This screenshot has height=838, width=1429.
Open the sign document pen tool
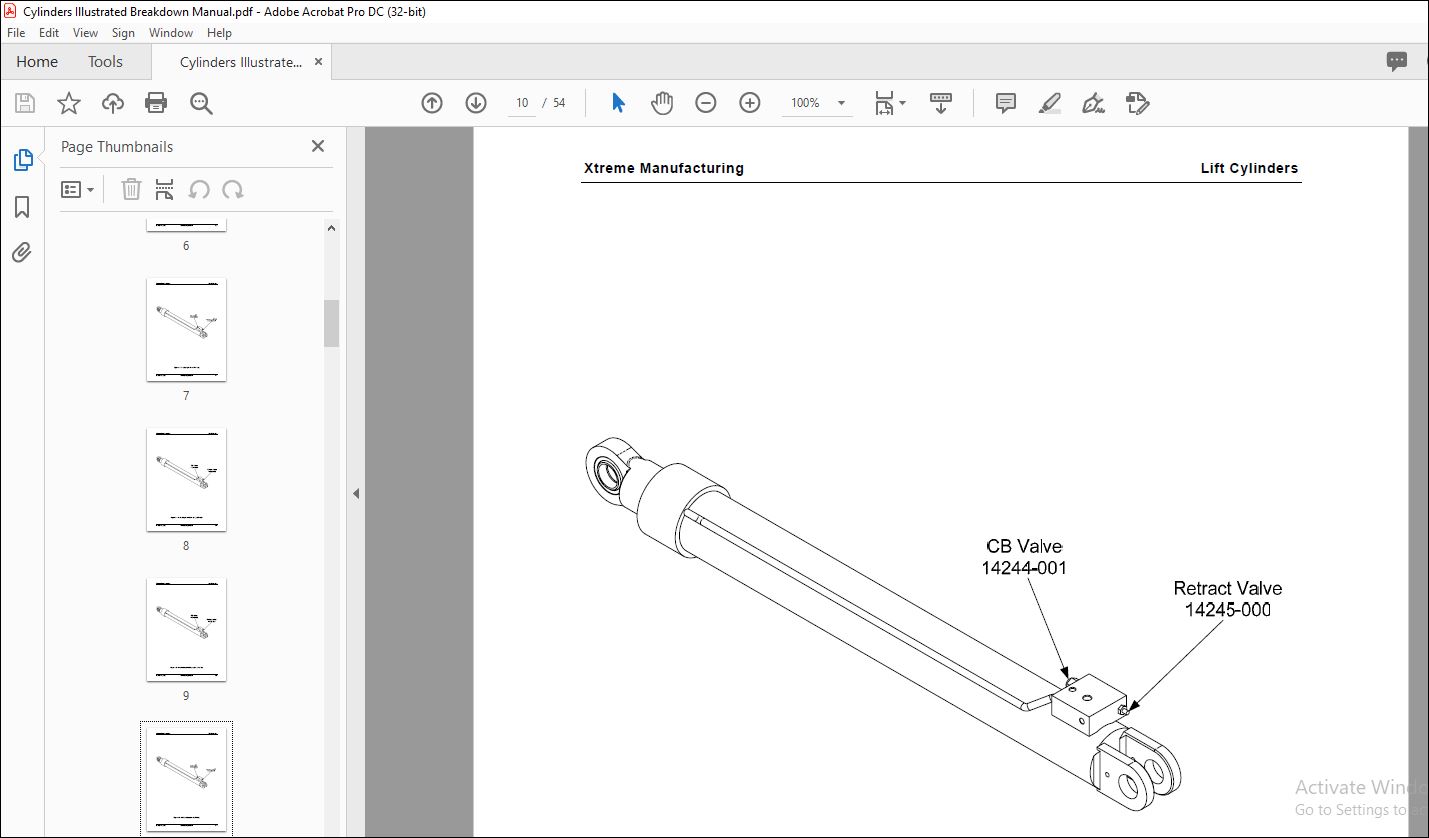point(1093,103)
